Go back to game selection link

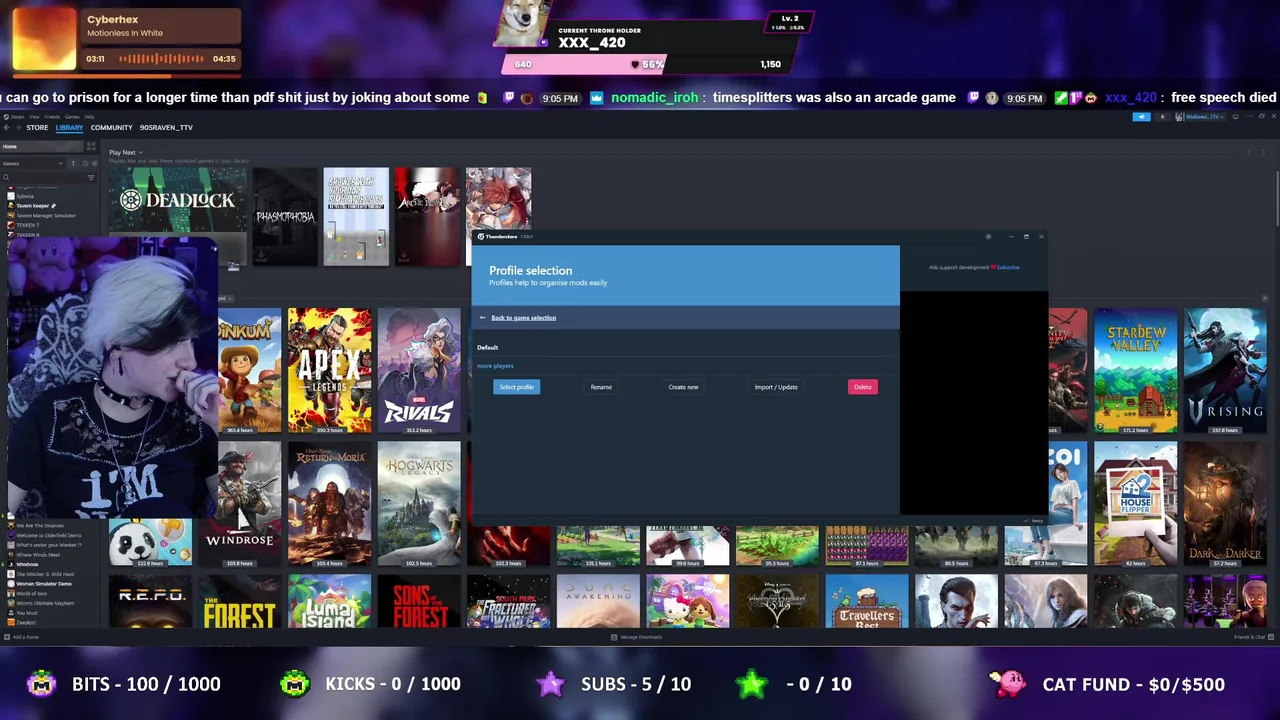tap(523, 318)
